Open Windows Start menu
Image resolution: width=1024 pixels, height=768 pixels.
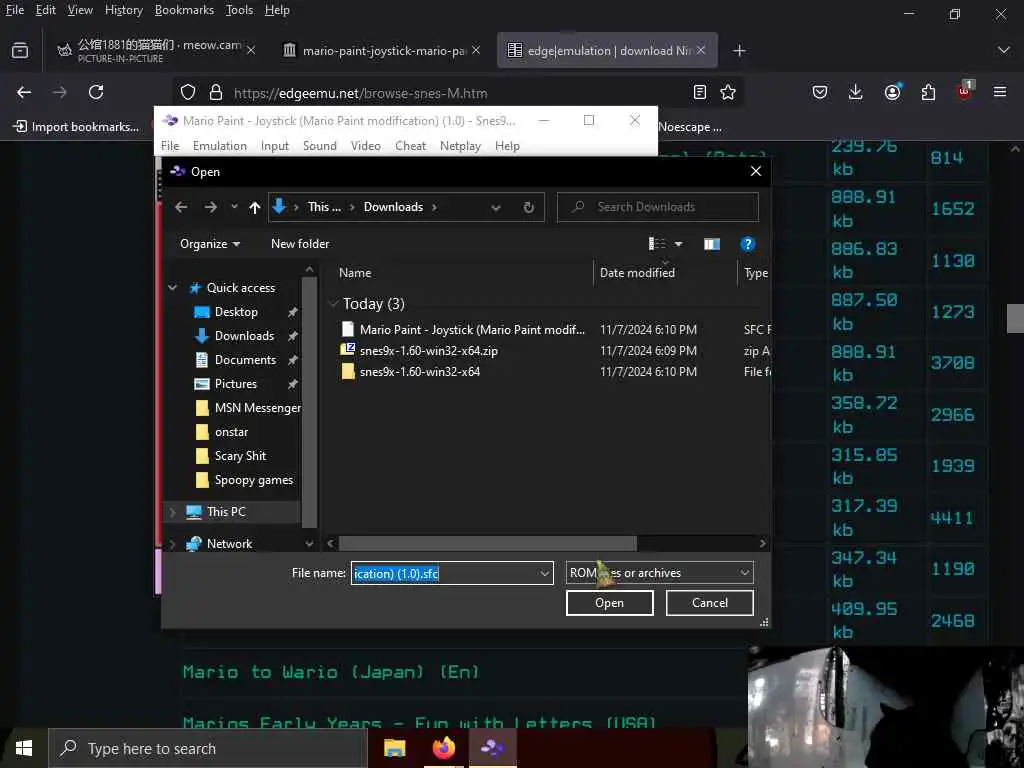[x=24, y=748]
